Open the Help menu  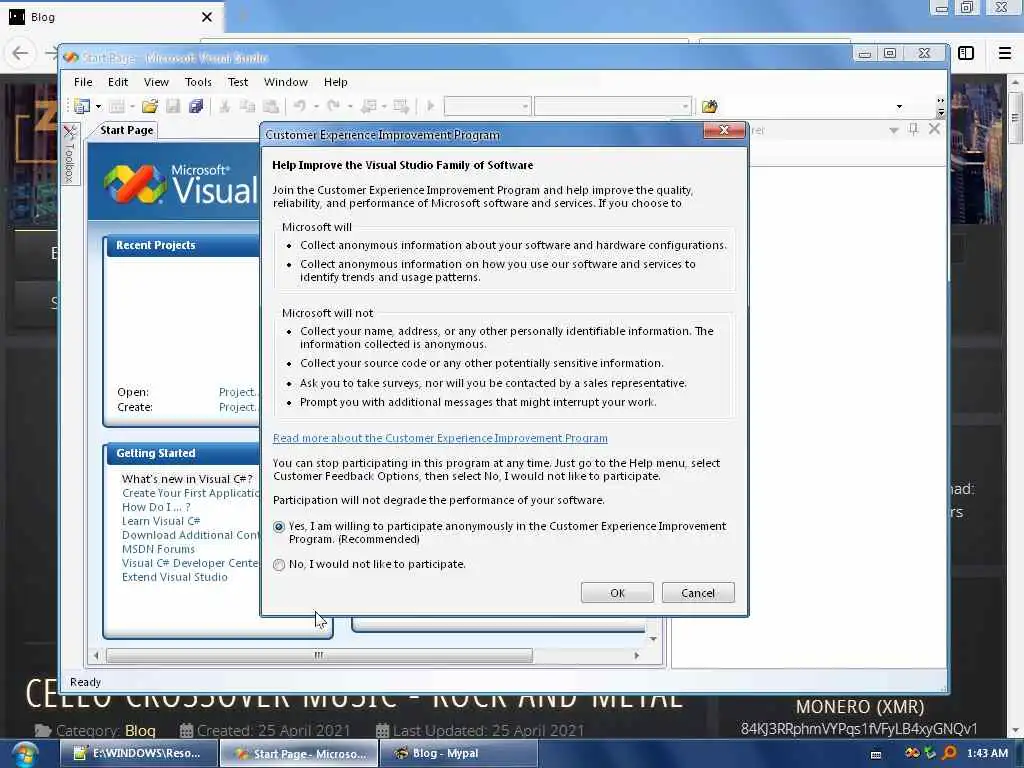pos(336,82)
